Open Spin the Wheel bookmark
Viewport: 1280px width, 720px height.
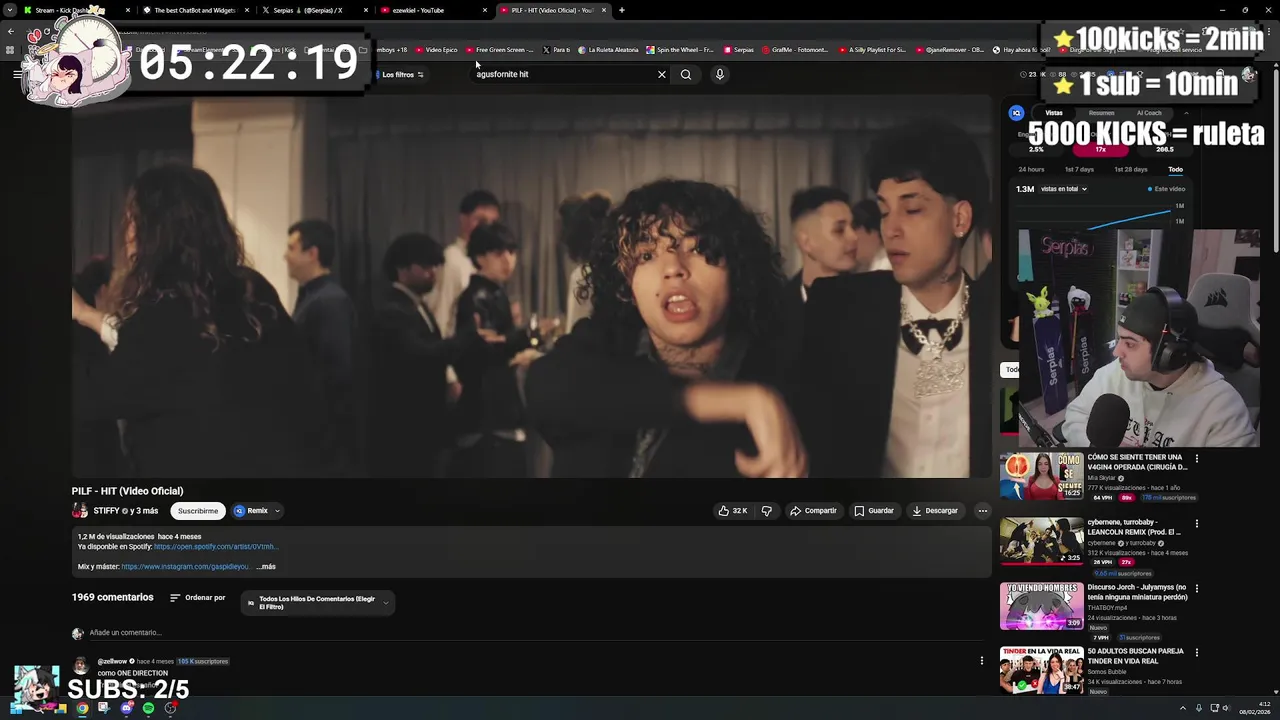680,49
